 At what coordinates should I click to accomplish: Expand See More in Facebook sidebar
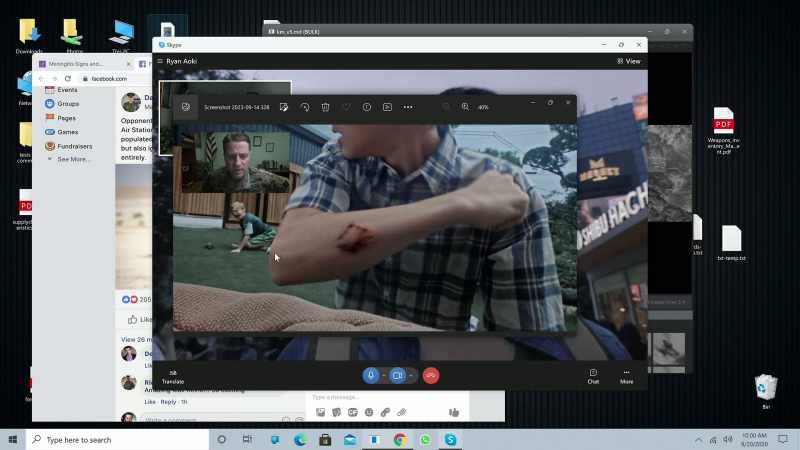coord(69,159)
